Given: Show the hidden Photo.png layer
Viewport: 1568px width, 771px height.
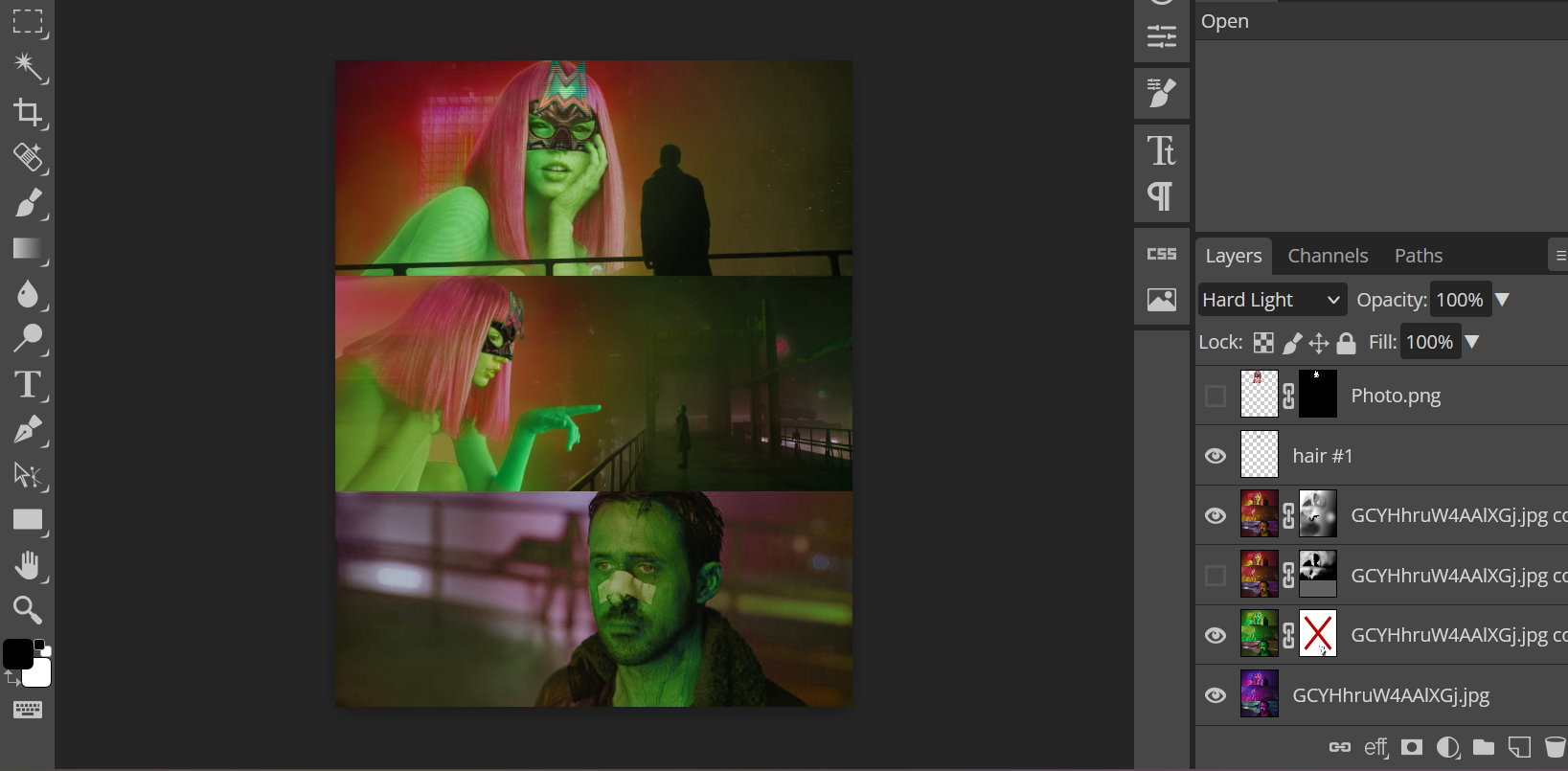Looking at the screenshot, I should point(1216,396).
